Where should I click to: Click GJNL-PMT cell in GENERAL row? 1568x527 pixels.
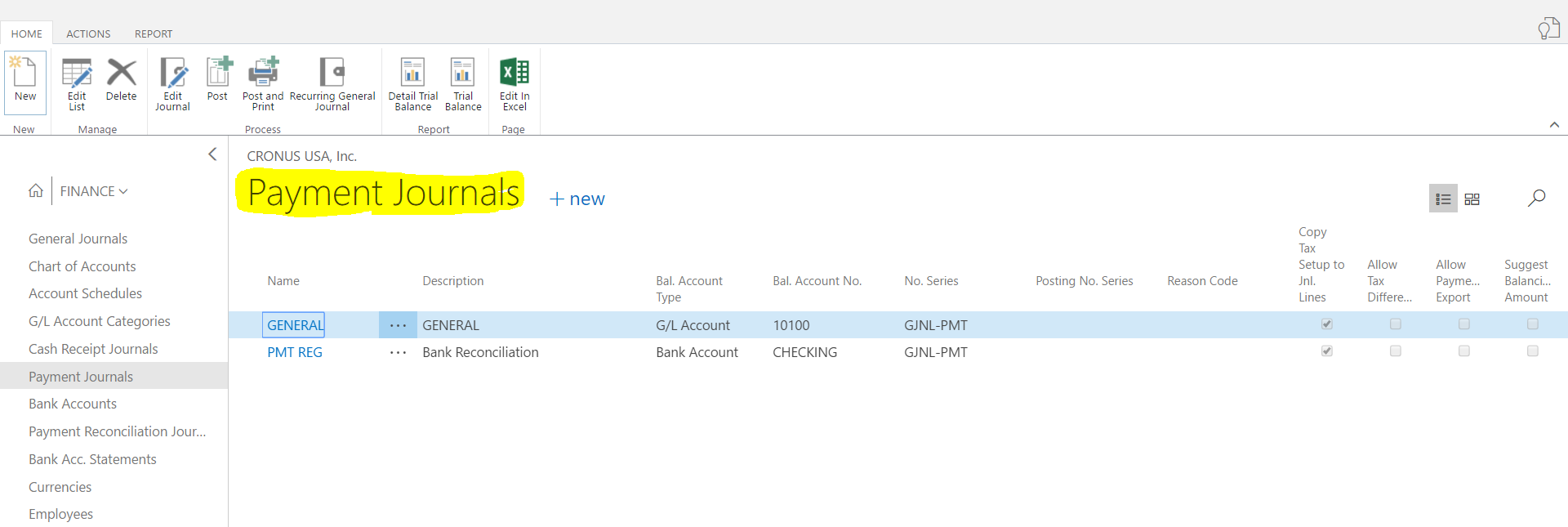935,325
